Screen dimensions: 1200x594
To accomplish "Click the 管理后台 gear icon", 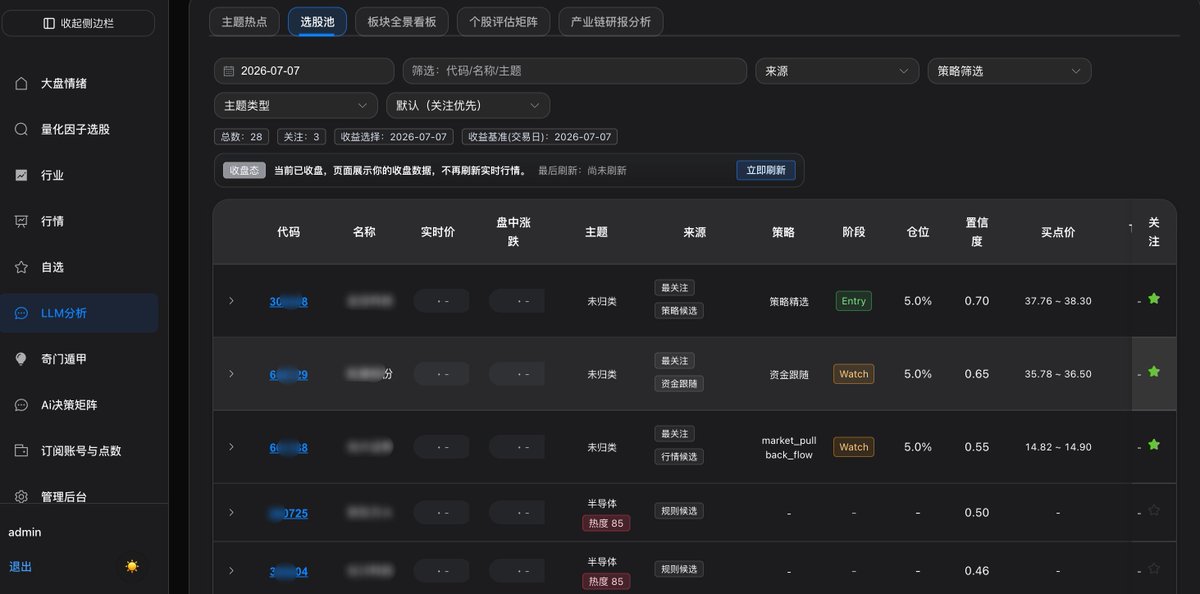I will [x=21, y=497].
